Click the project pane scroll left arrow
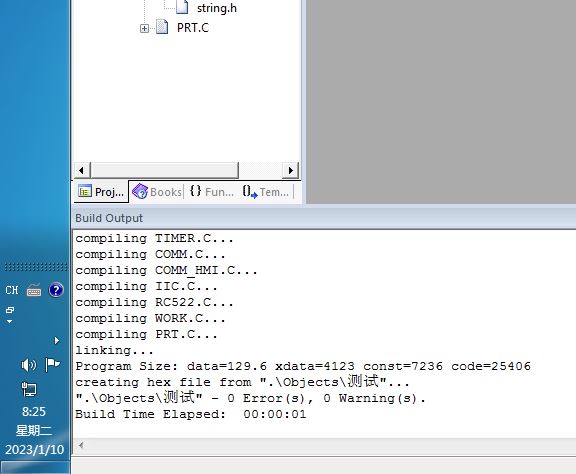 click(x=81, y=170)
